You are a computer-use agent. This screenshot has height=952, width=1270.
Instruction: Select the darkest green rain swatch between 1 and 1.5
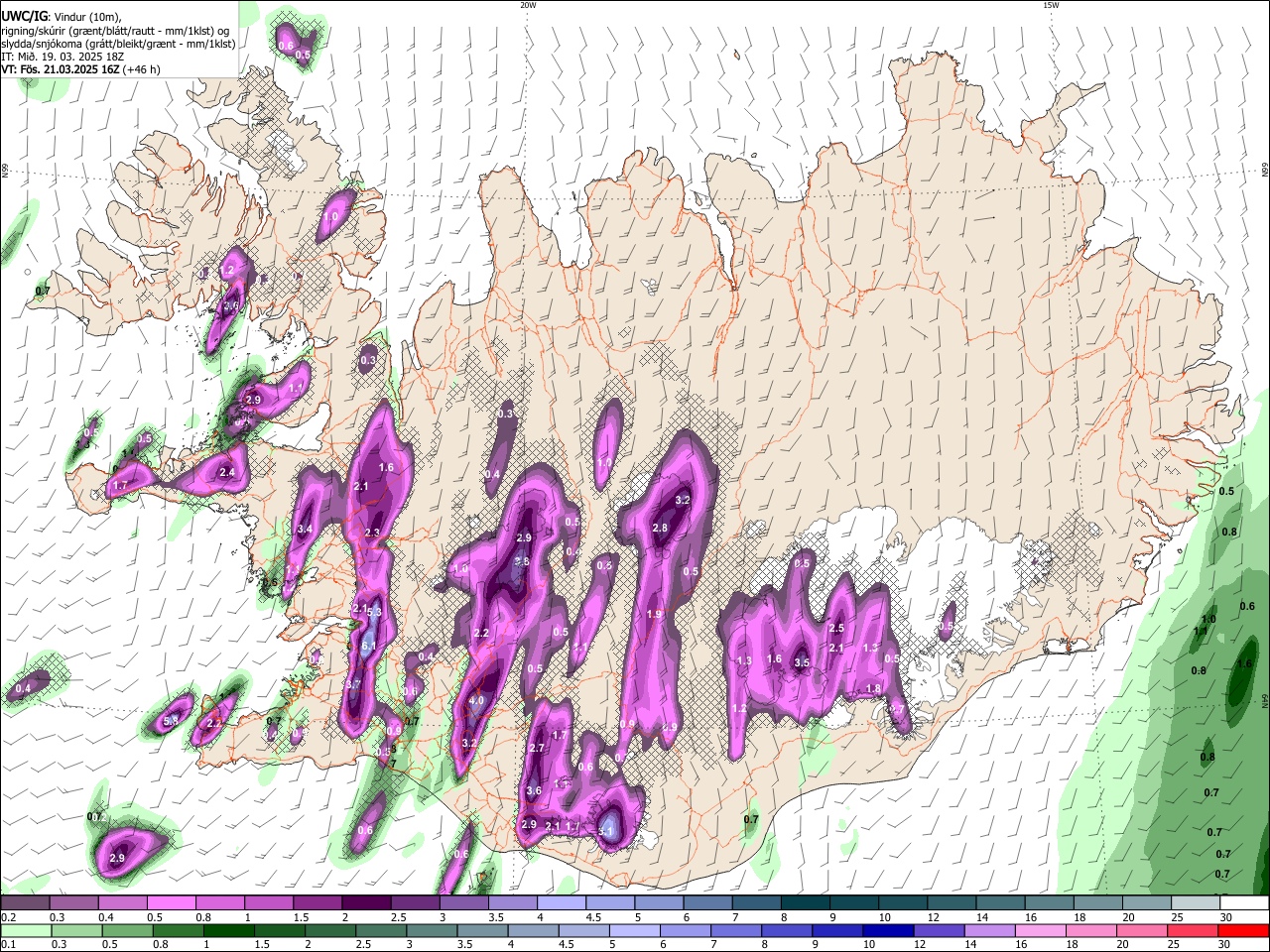point(228,930)
